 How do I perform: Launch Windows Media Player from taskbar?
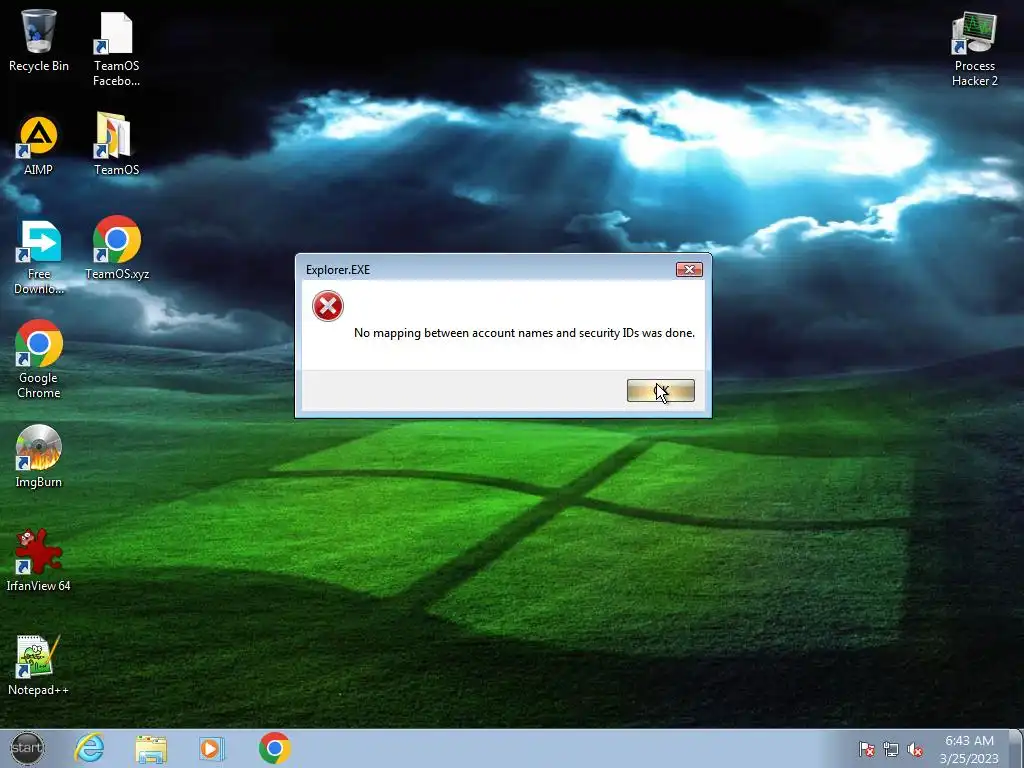(x=212, y=748)
